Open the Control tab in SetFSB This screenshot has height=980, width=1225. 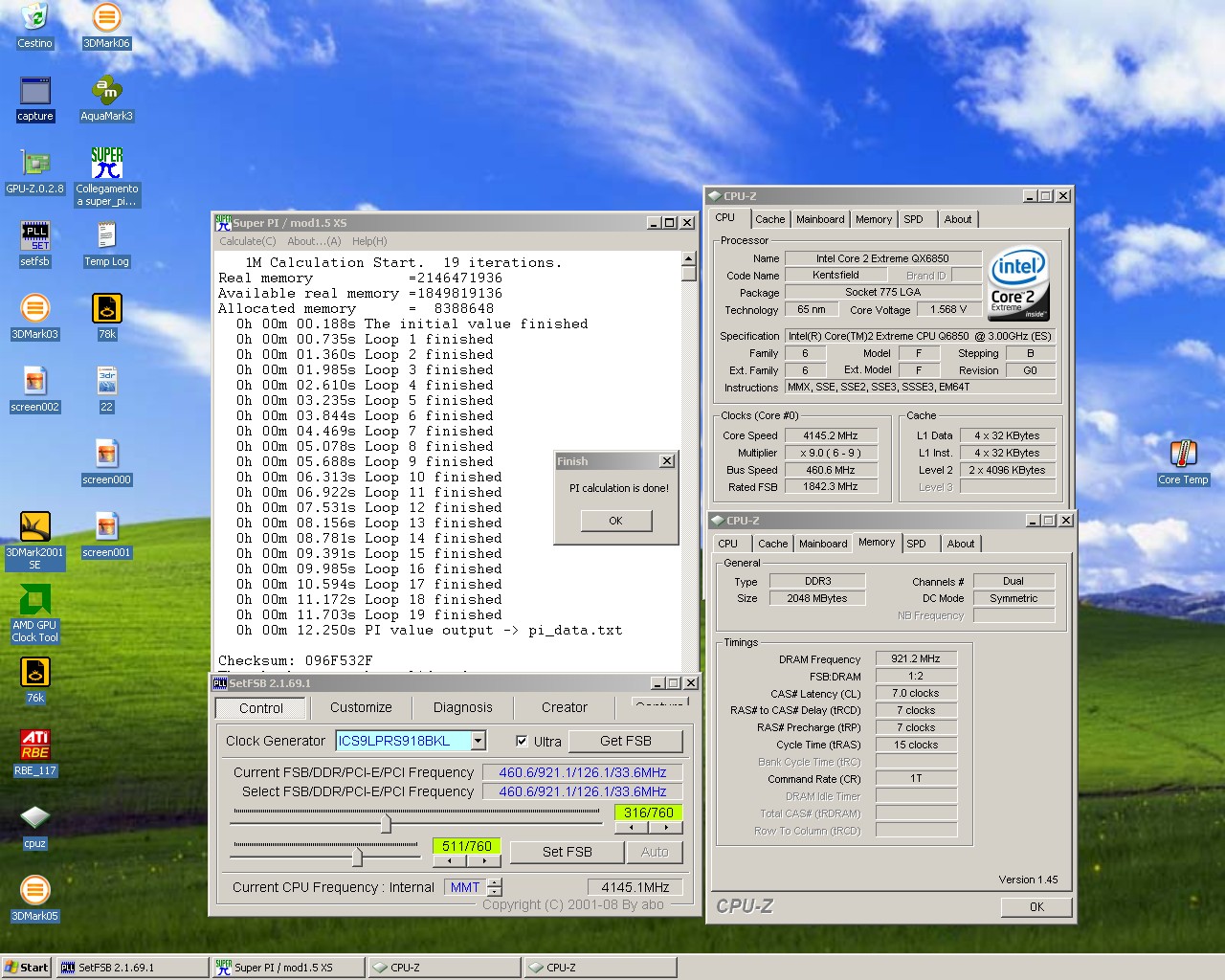point(261,708)
